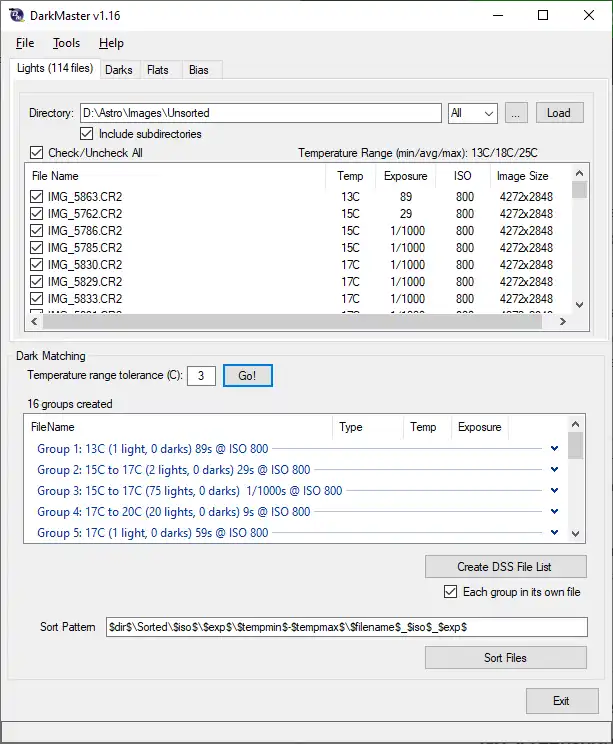Screen dimensions: 613x744
Task: Sort by File Name column header
Action: [176, 176]
